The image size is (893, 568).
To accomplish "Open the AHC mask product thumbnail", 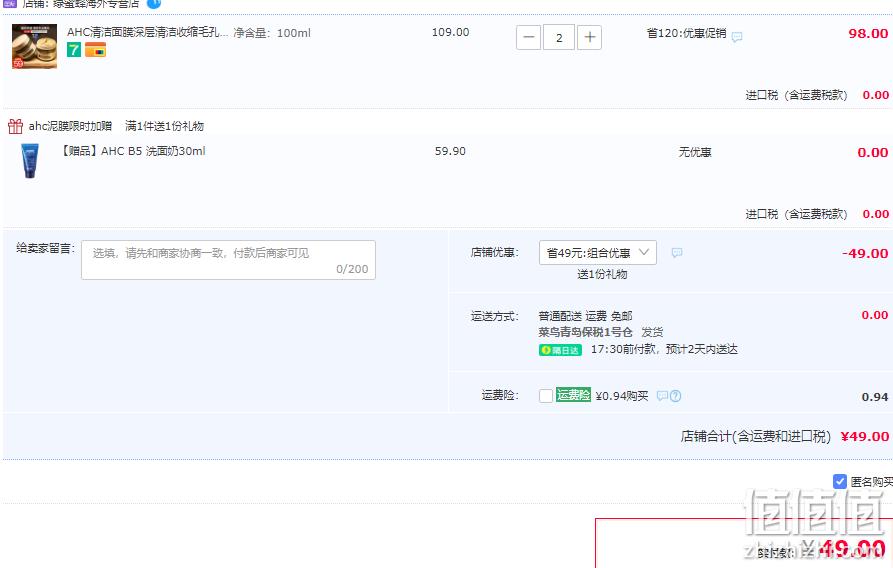I will tap(34, 46).
